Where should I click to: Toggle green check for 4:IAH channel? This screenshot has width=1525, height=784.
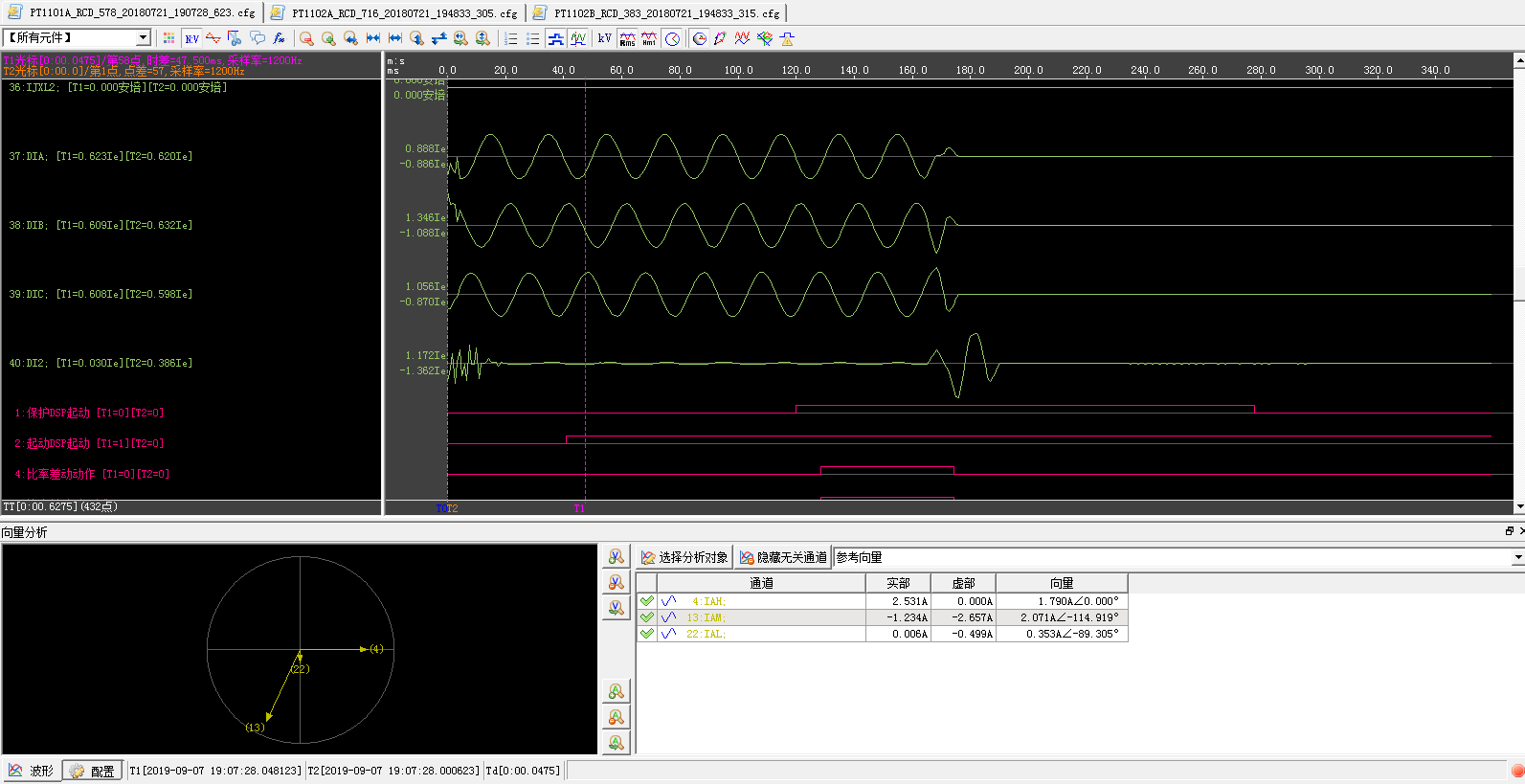pos(647,601)
